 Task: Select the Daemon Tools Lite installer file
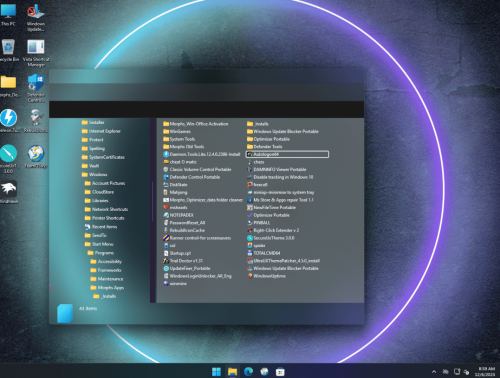[x=201, y=154]
